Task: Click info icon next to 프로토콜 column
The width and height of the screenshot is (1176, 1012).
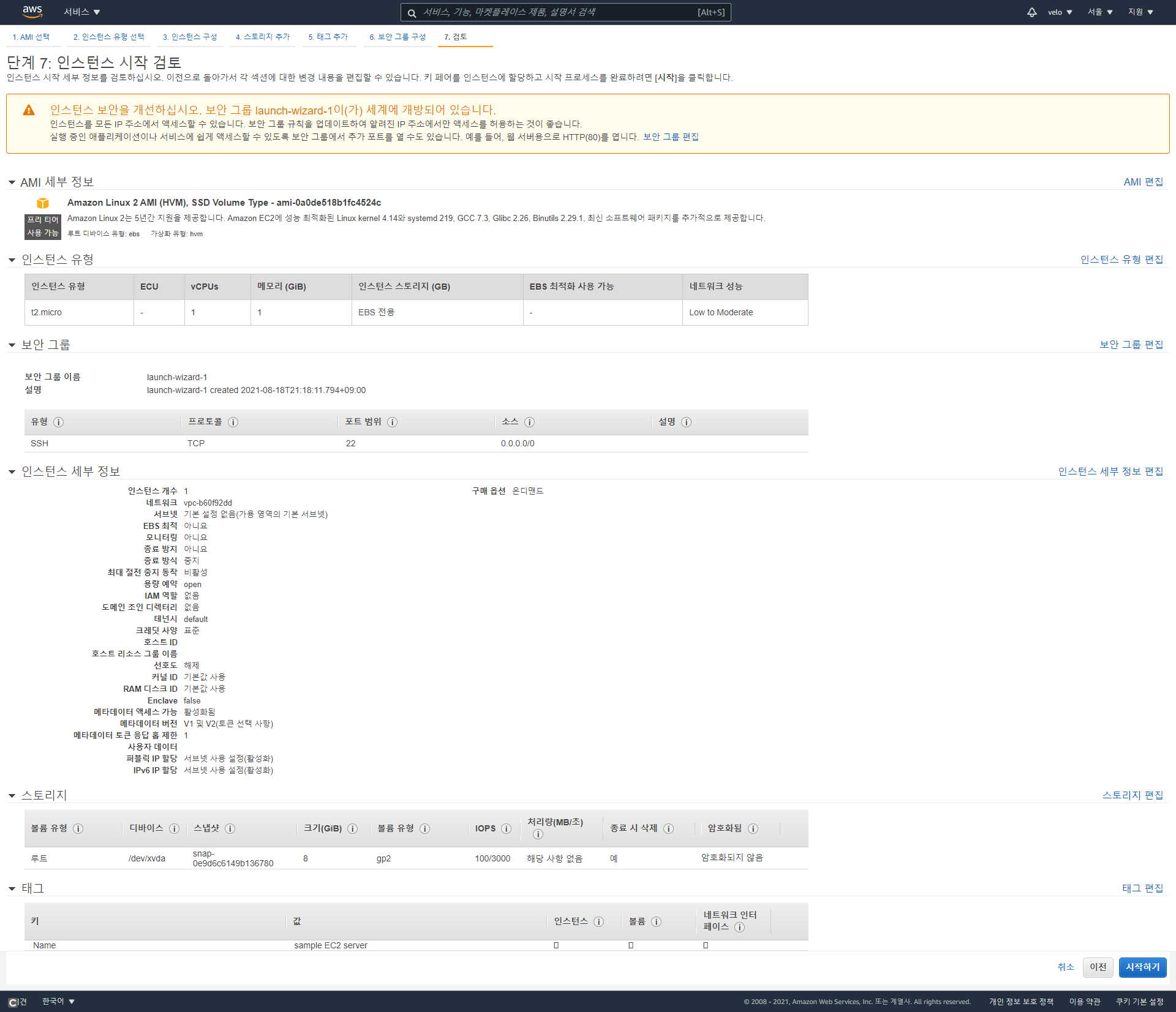Action: tap(233, 422)
